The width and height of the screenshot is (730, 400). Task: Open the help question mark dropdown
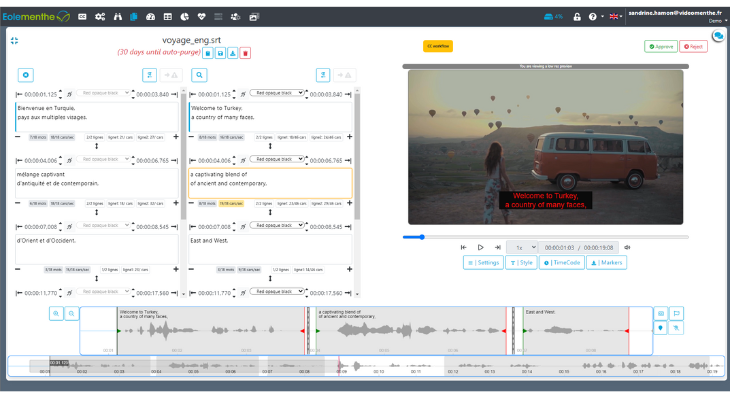(x=595, y=17)
